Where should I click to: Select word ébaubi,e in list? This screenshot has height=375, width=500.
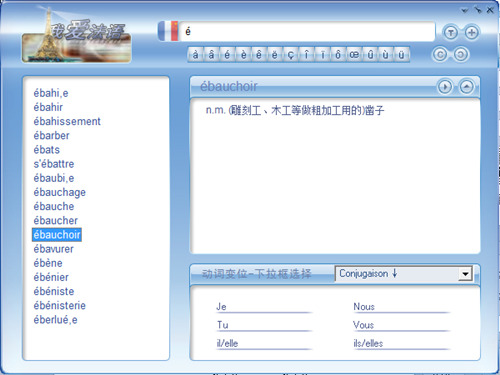54,178
